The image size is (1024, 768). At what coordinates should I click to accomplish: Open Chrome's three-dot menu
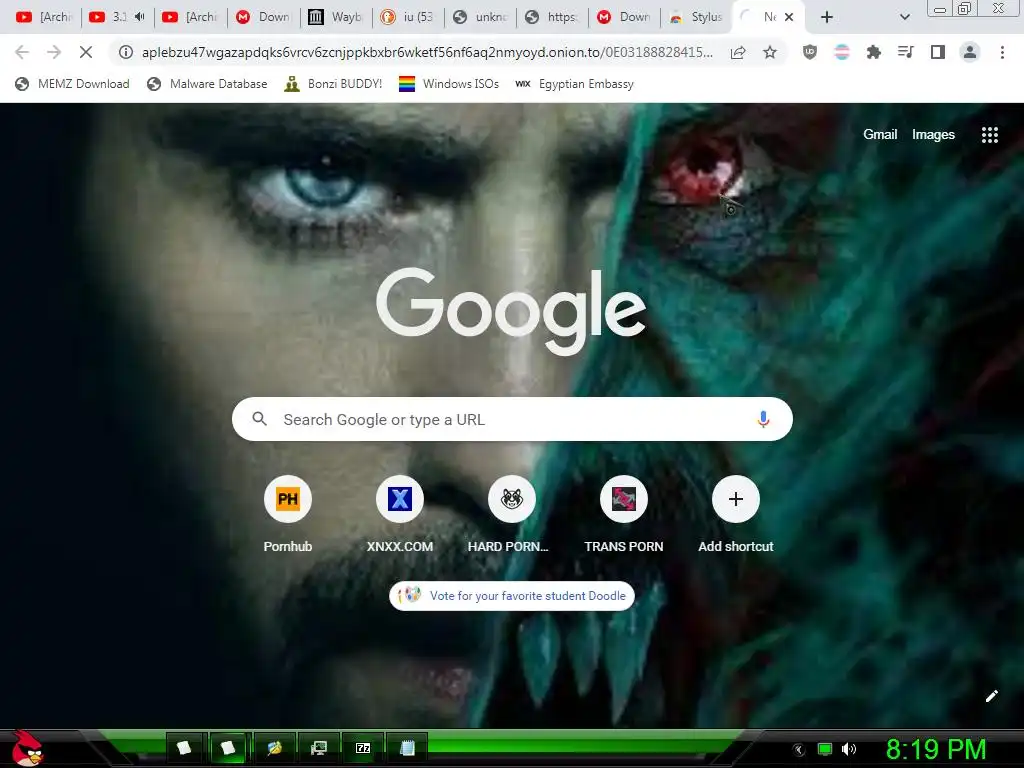pos(1002,52)
